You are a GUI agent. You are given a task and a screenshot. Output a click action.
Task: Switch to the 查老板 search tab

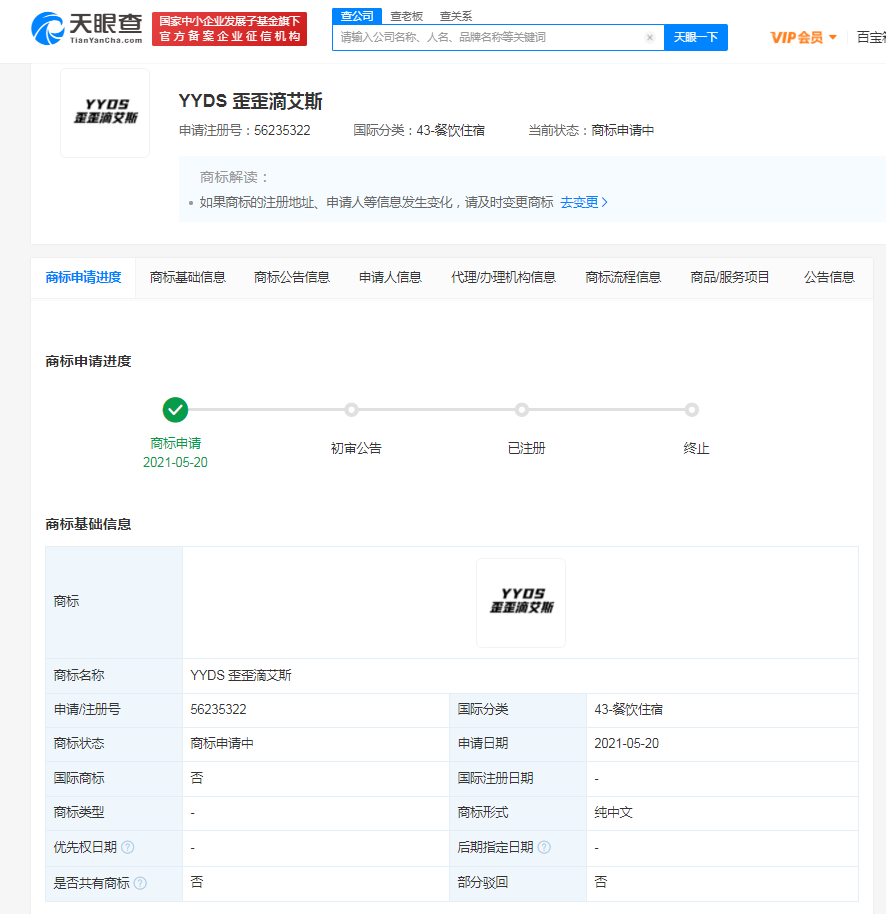click(x=405, y=16)
